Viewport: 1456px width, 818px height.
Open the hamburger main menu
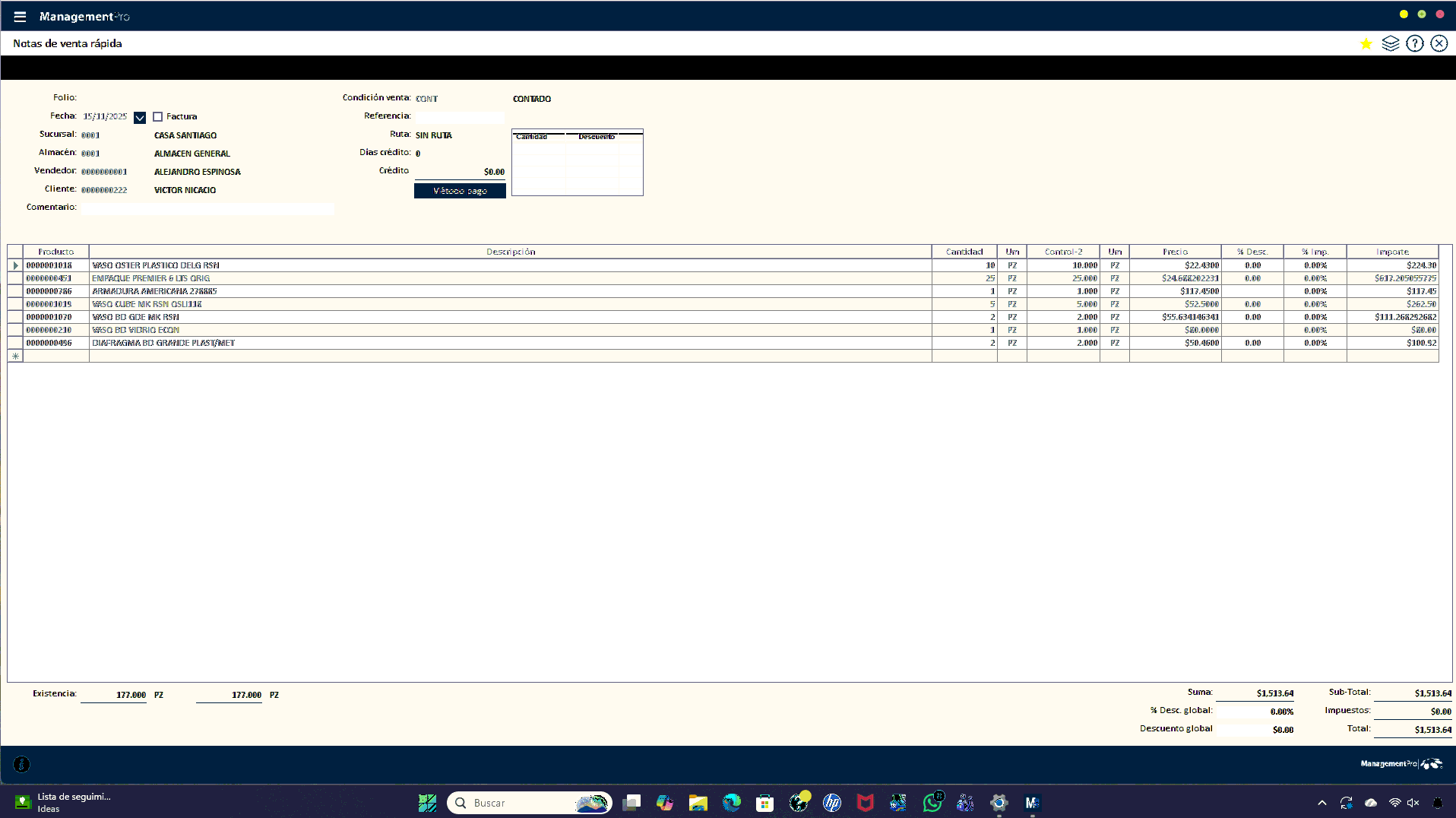pos(20,17)
